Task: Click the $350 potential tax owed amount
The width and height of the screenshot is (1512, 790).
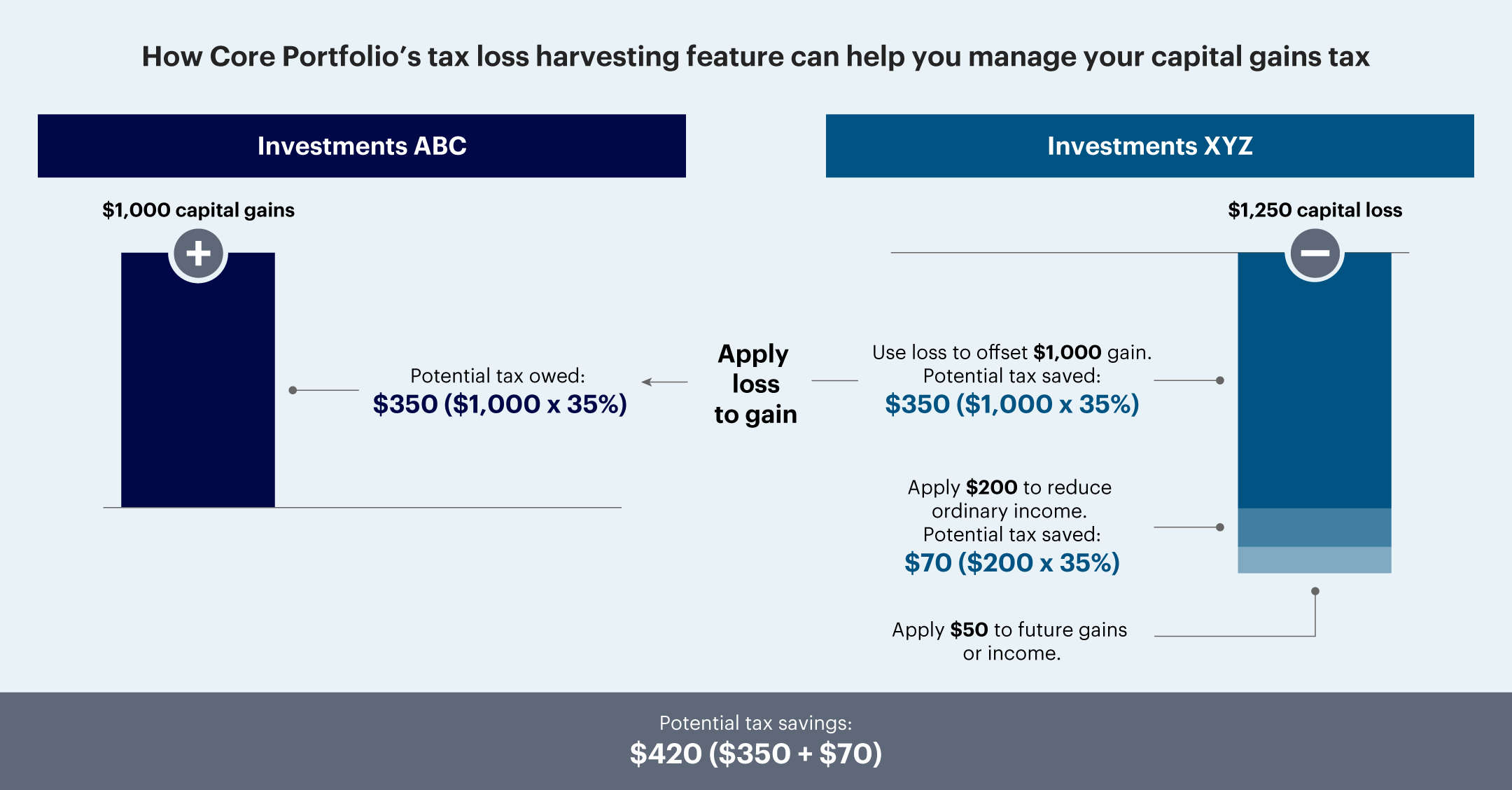Action: coord(500,404)
